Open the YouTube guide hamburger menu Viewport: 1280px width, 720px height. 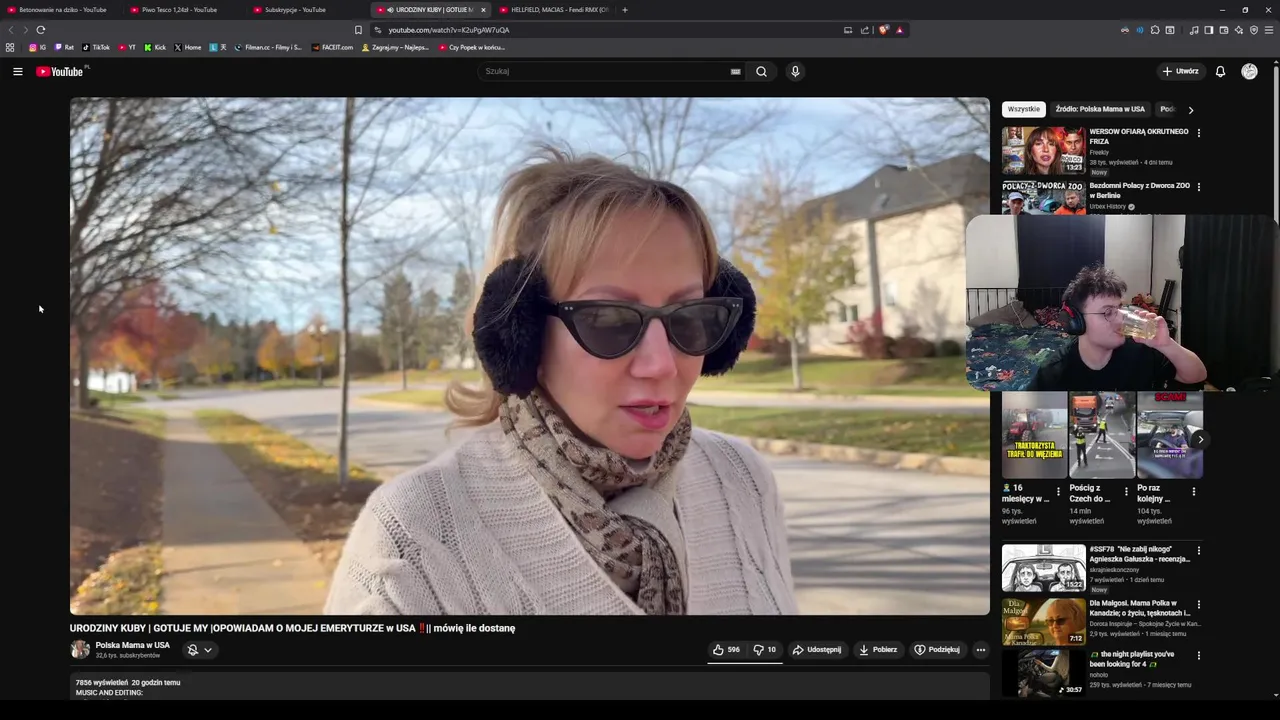(x=17, y=71)
